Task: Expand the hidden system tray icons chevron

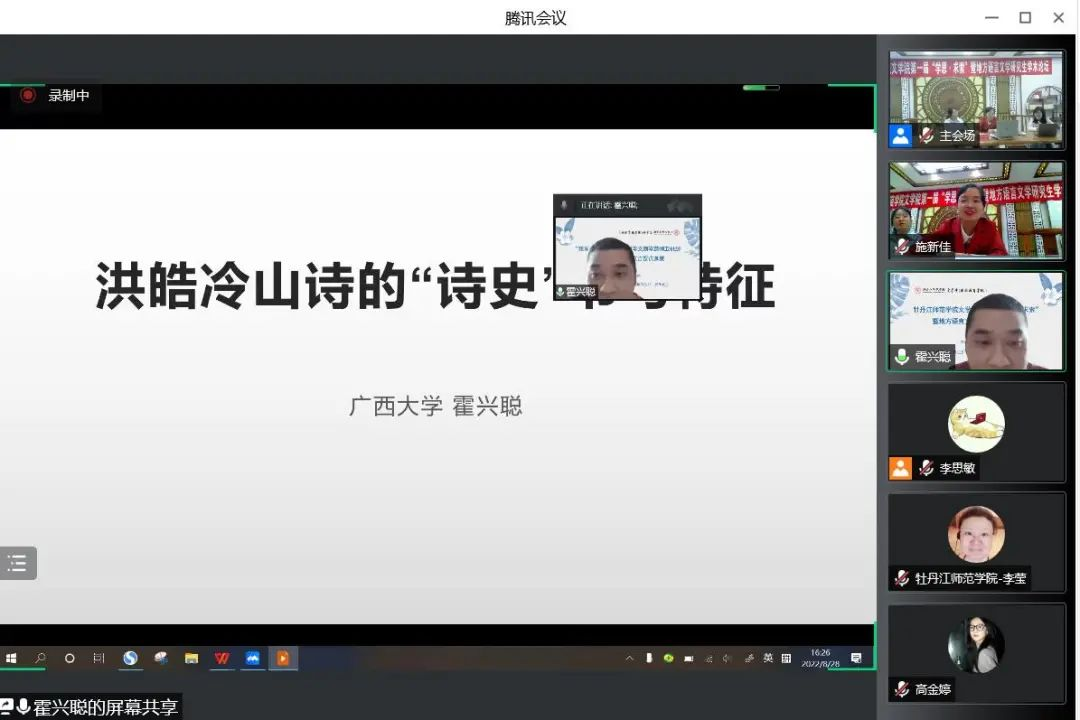Action: click(629, 658)
